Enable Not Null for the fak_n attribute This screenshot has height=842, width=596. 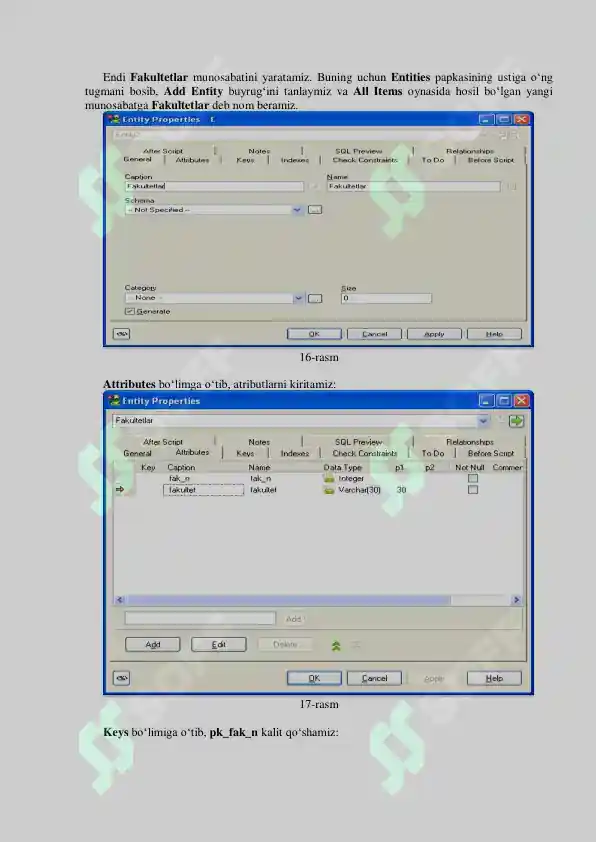473,478
